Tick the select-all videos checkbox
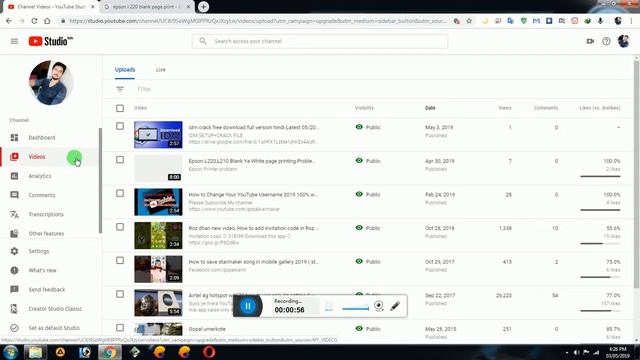The image size is (640, 360). tap(120, 108)
